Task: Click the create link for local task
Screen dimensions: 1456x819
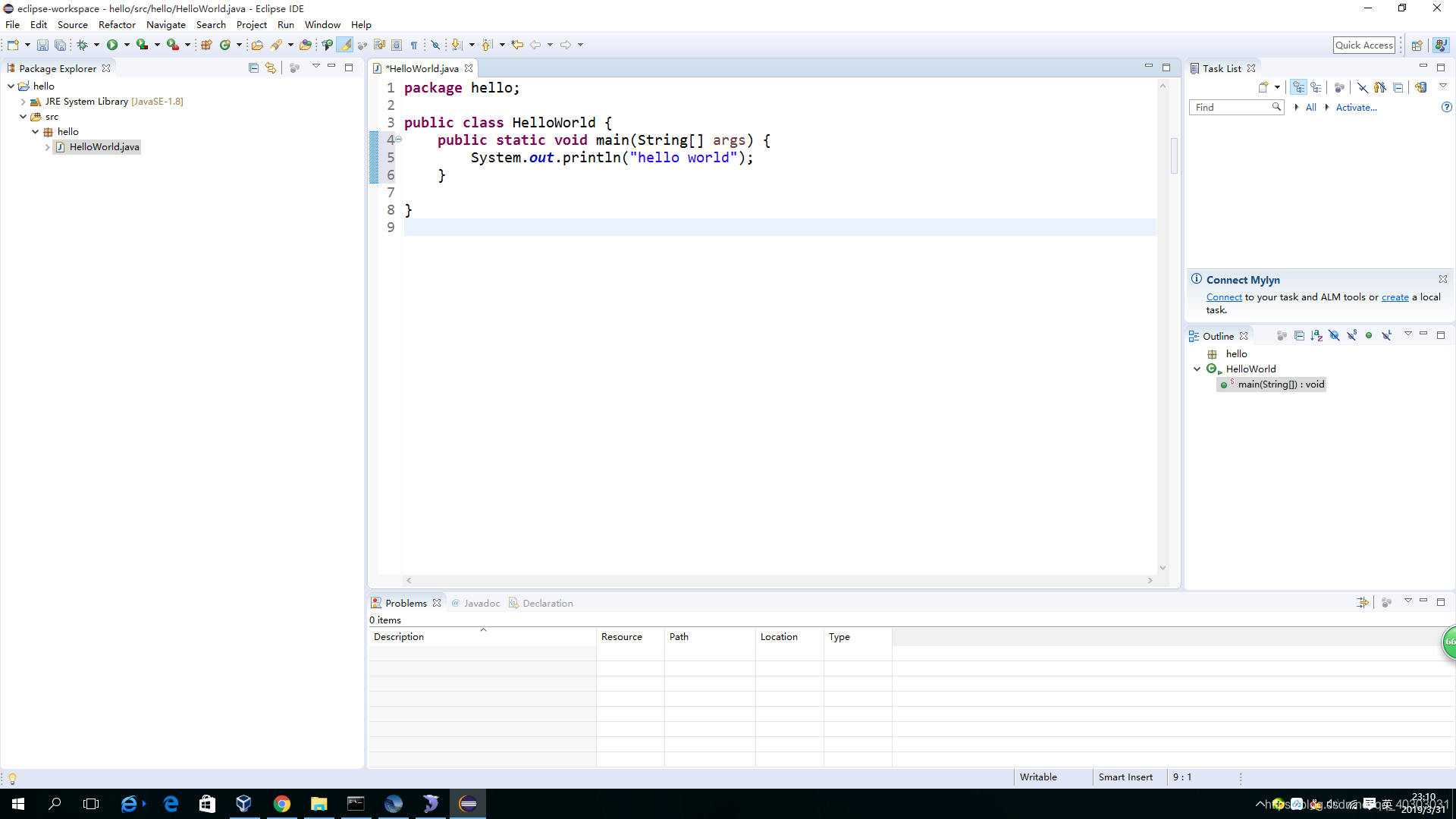Action: pyautogui.click(x=1395, y=297)
